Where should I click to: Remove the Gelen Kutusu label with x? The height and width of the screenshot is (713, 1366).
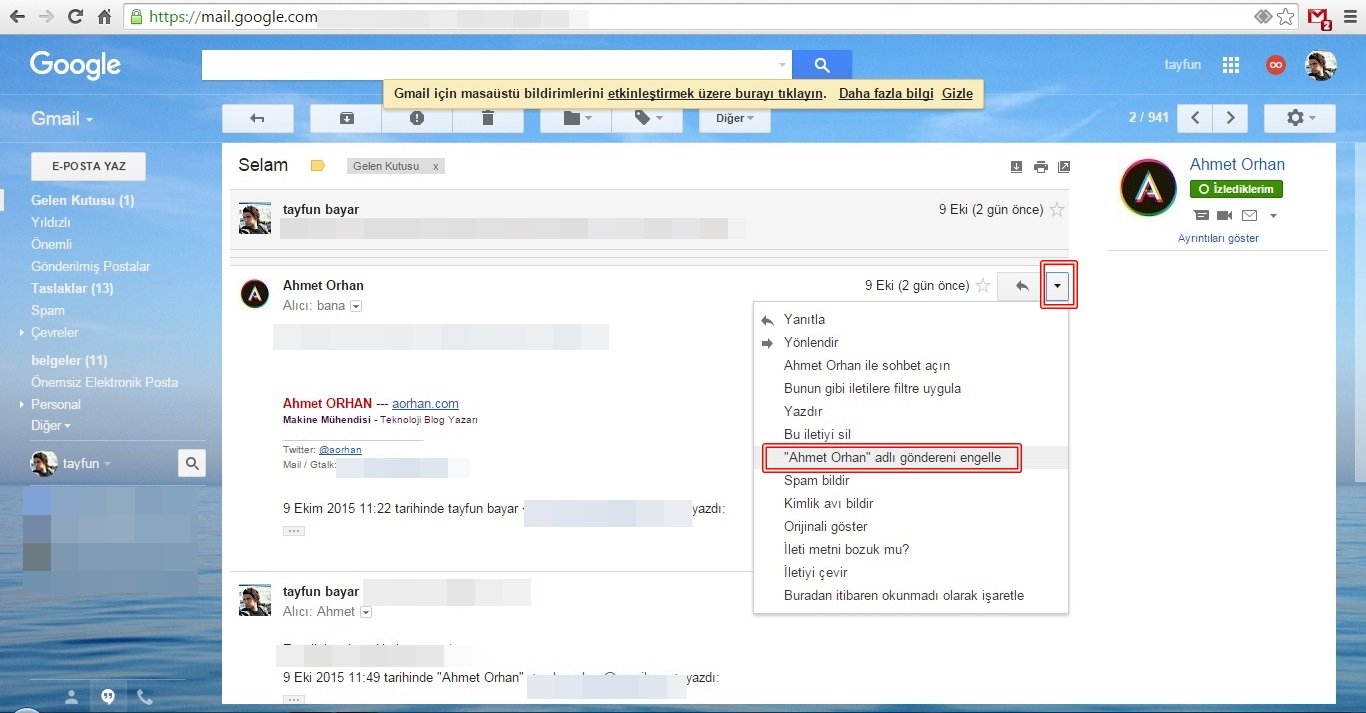point(435,166)
